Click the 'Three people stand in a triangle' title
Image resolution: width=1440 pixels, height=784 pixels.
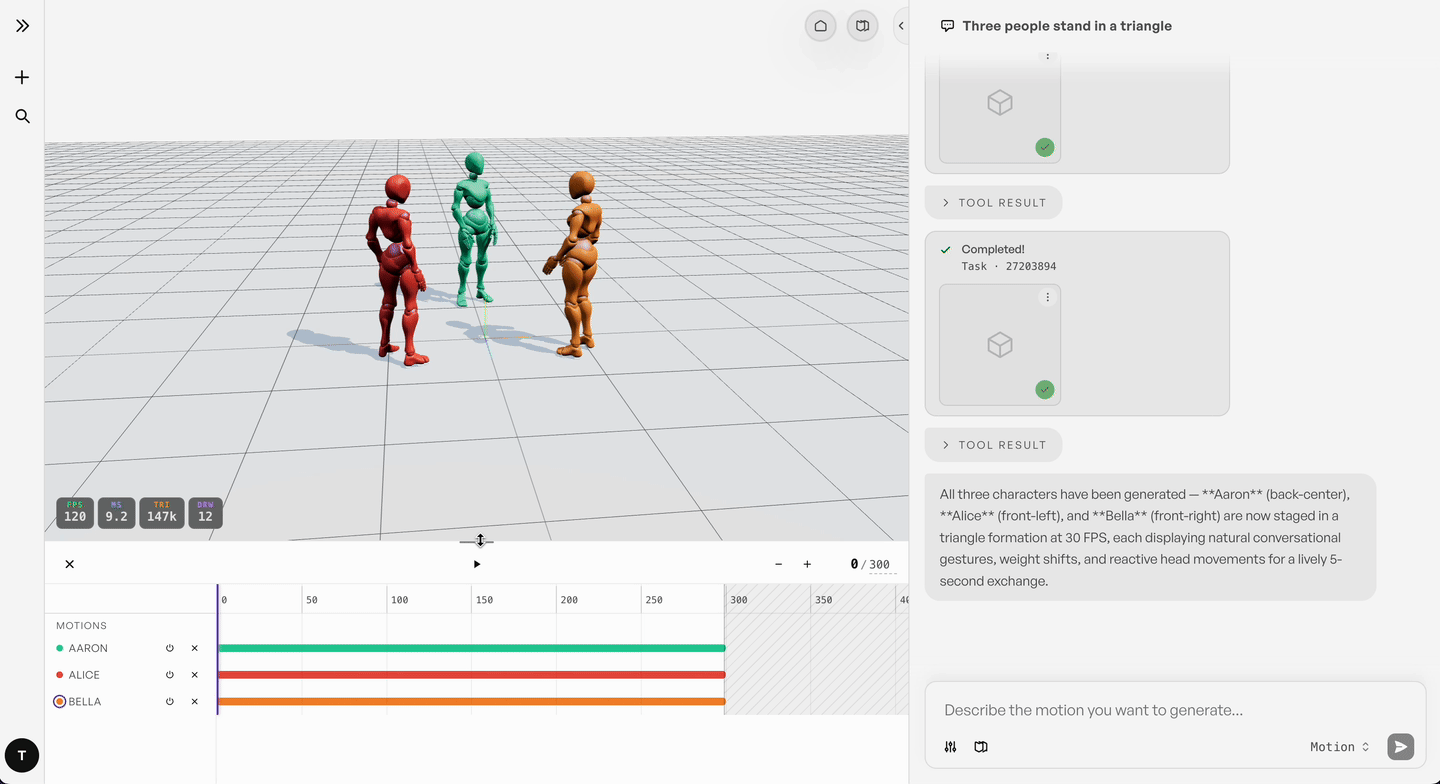tap(1067, 26)
